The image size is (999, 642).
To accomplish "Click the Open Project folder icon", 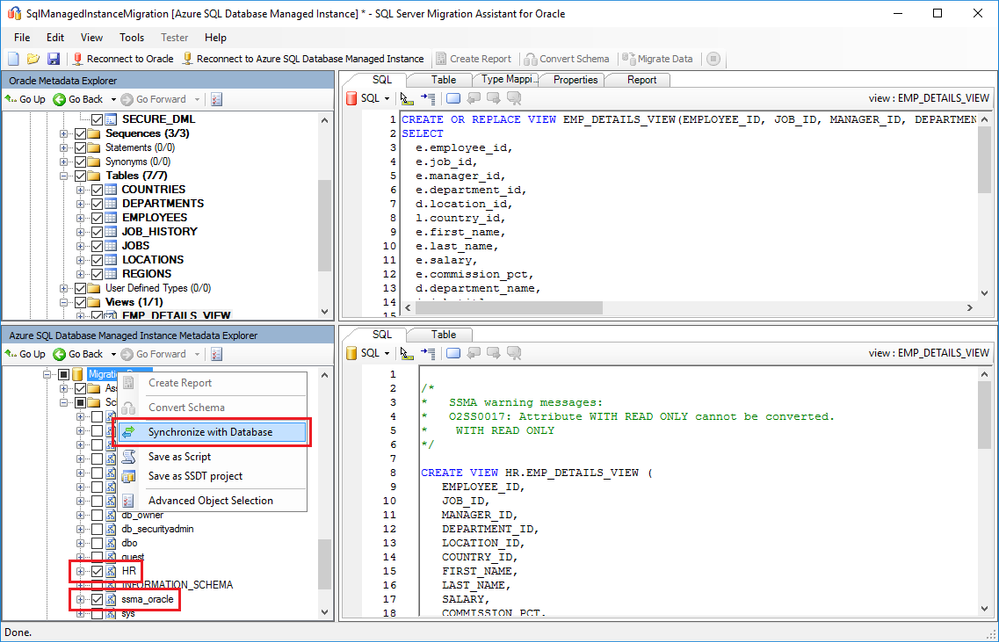I will coord(33,59).
